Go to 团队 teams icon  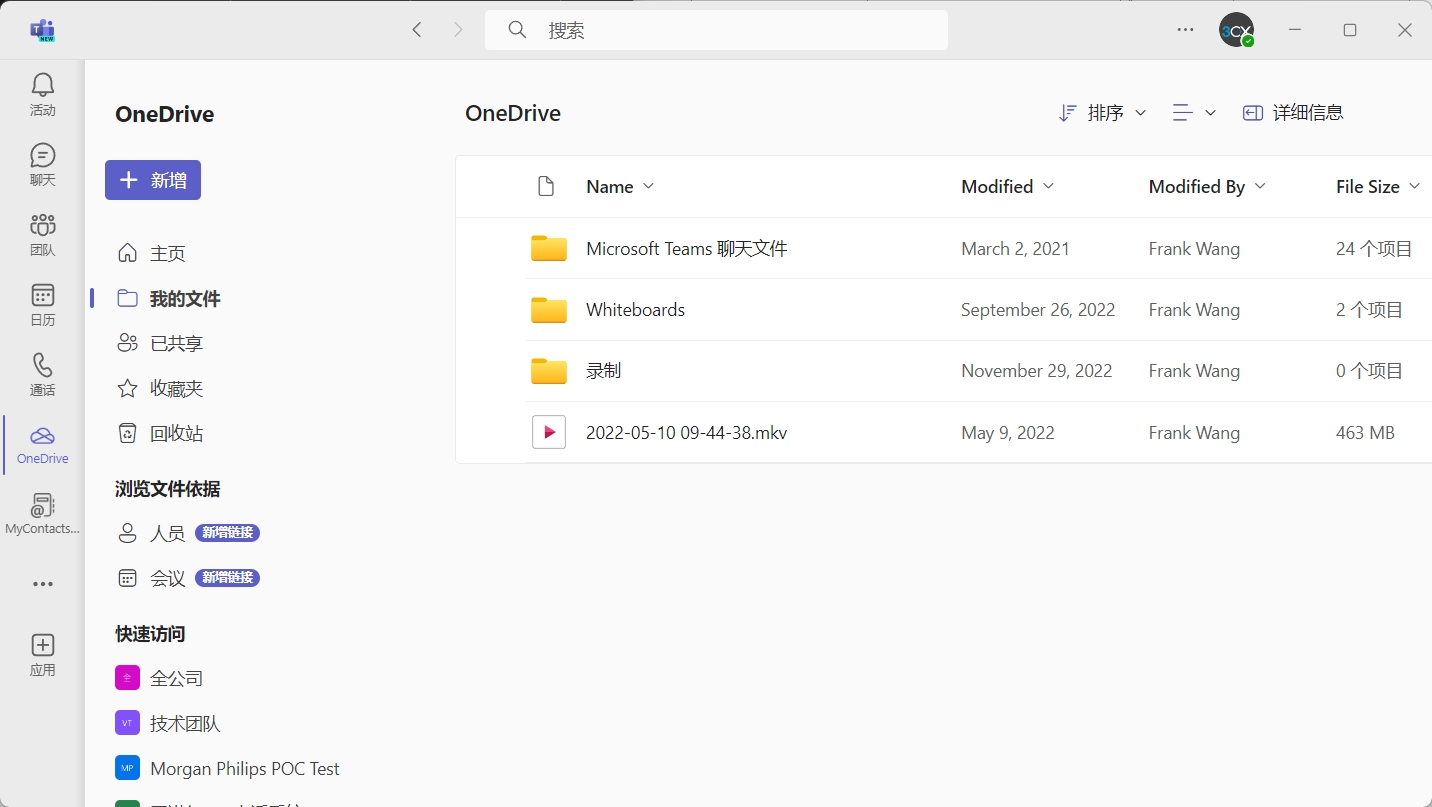click(x=42, y=234)
